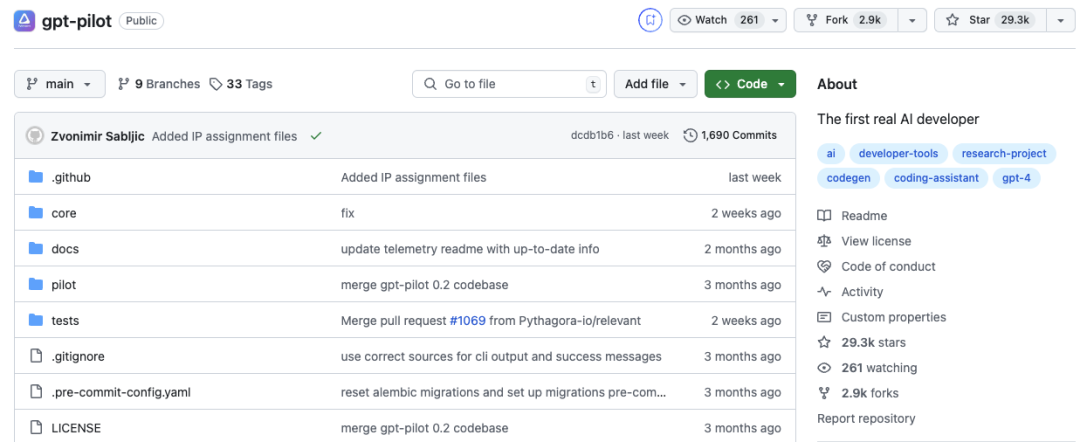Open the .github folder
1080x442 pixels.
[71, 178]
